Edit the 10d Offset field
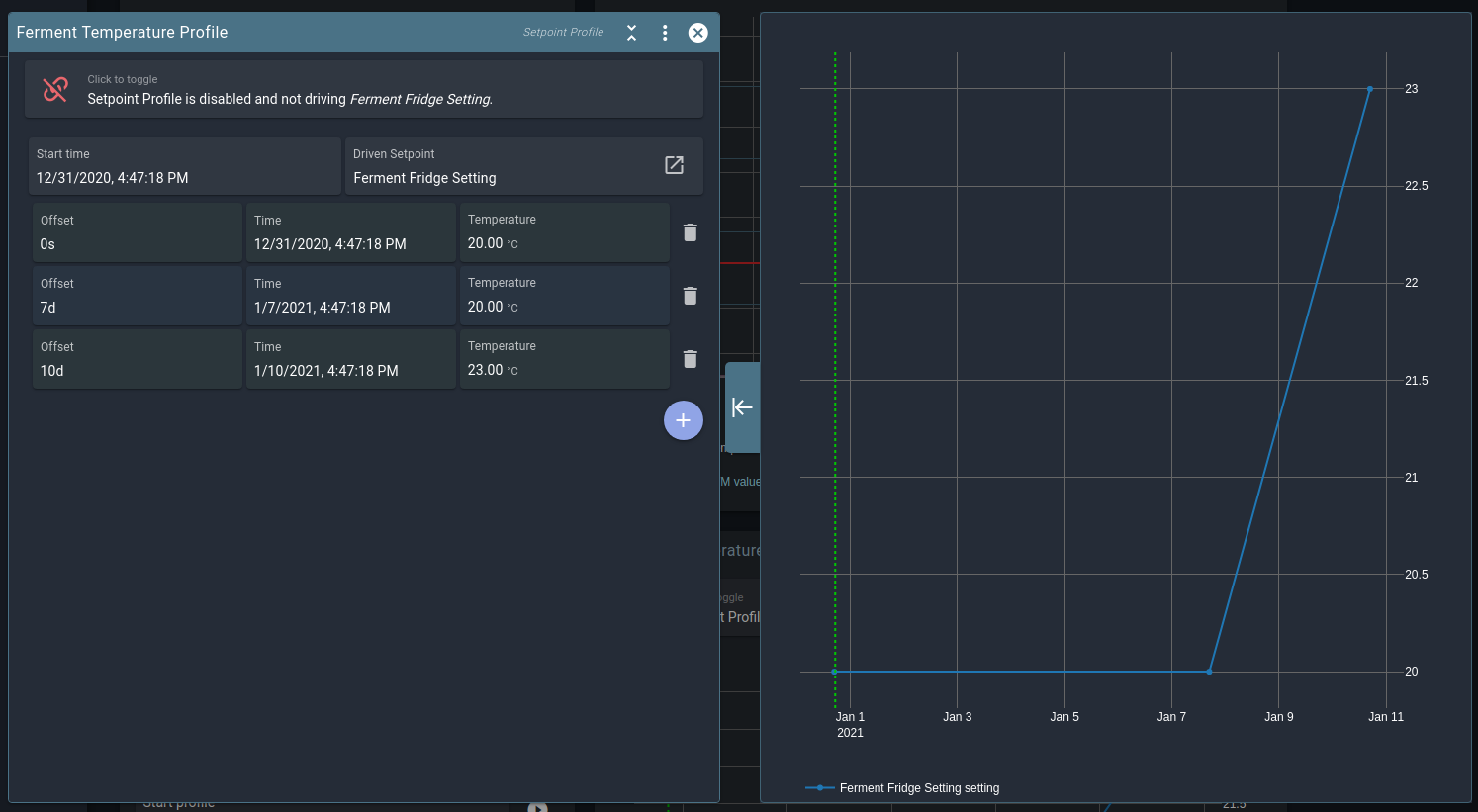Viewport: 1478px width, 812px height. coord(138,359)
